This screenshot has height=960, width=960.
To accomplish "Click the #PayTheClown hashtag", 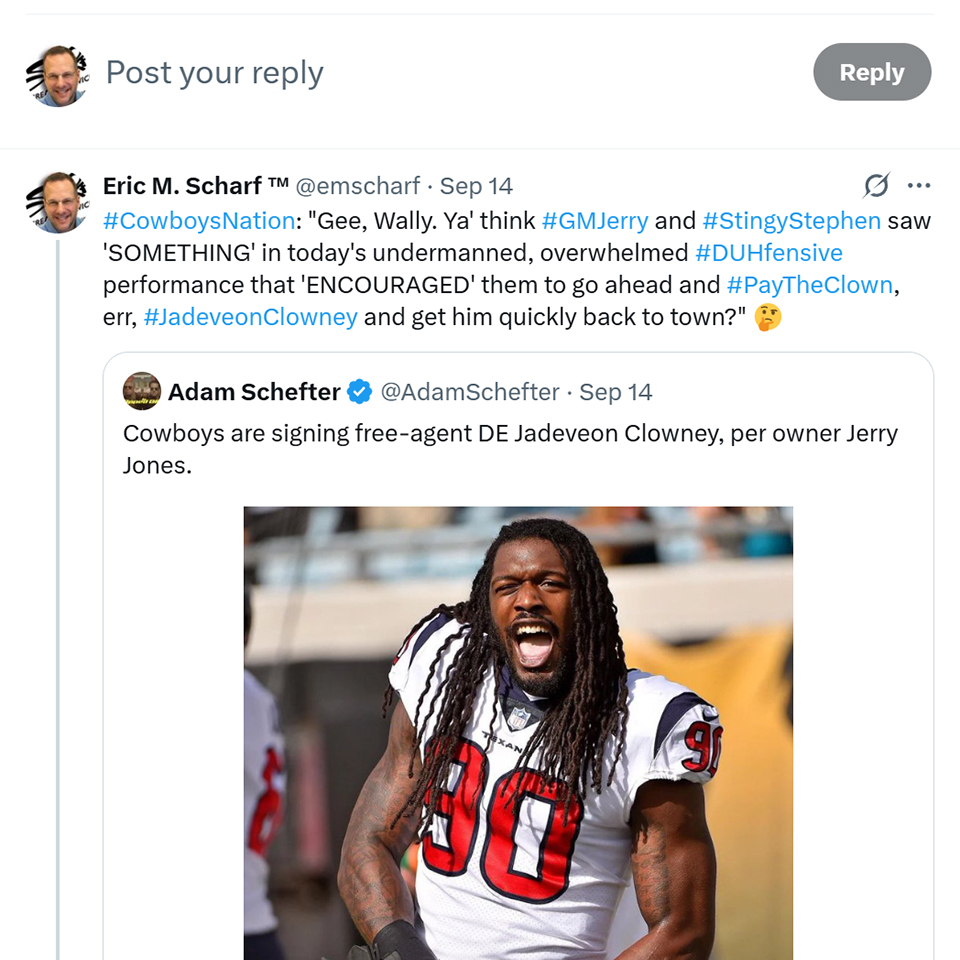I will 809,284.
